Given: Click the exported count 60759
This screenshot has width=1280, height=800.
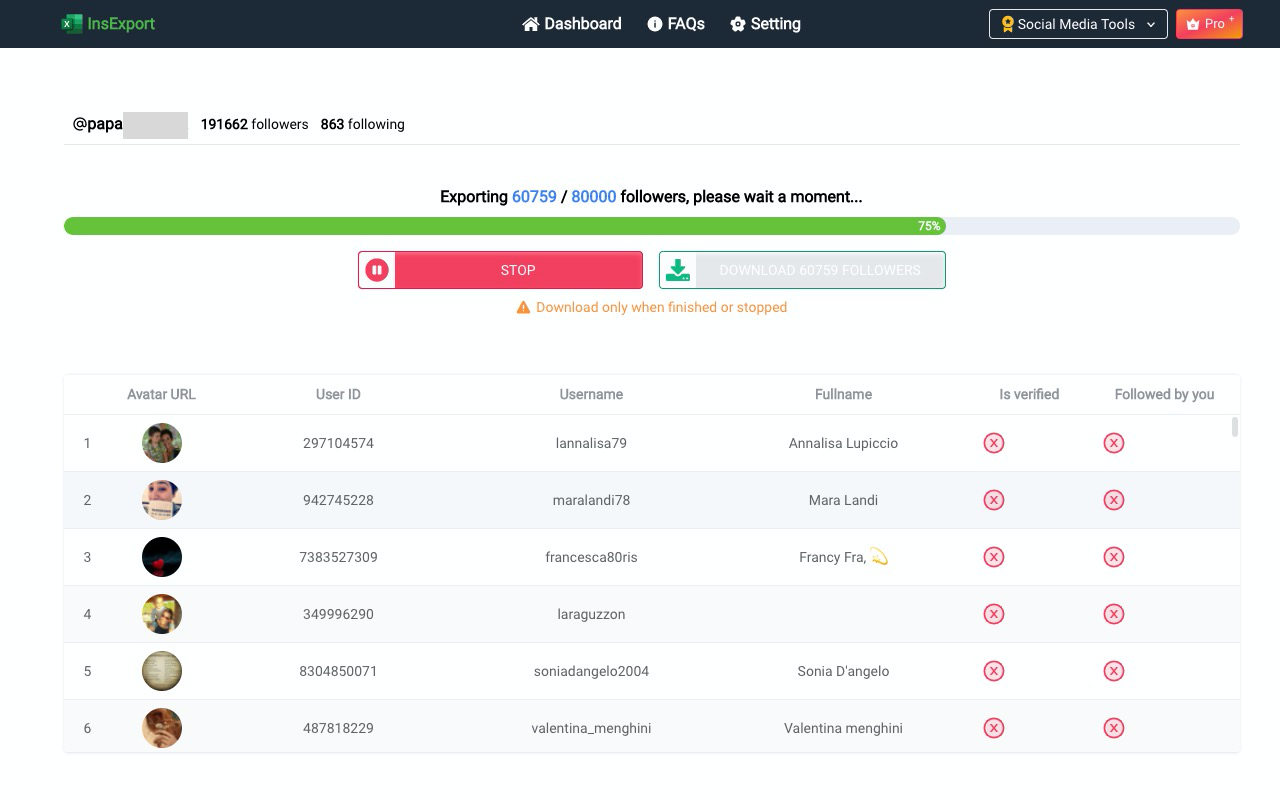Looking at the screenshot, I should [534, 197].
